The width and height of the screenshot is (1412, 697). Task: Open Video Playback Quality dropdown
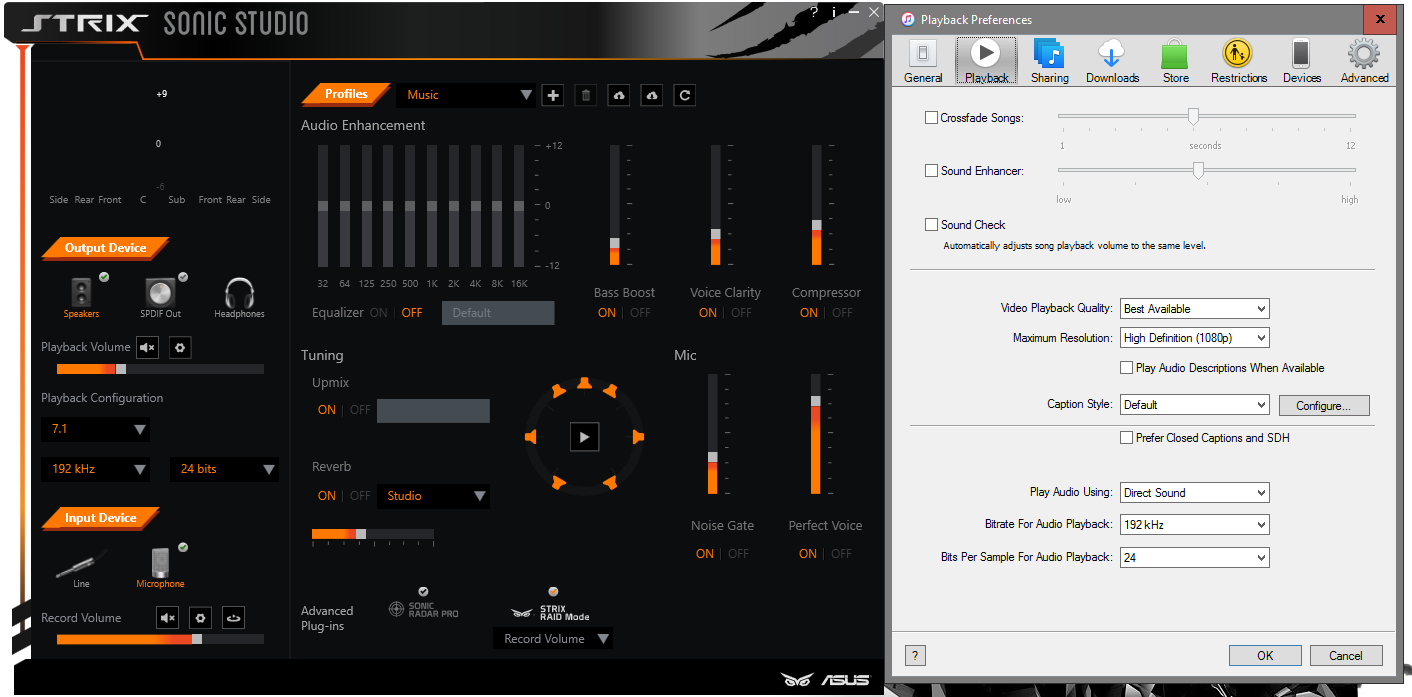[x=1195, y=309]
